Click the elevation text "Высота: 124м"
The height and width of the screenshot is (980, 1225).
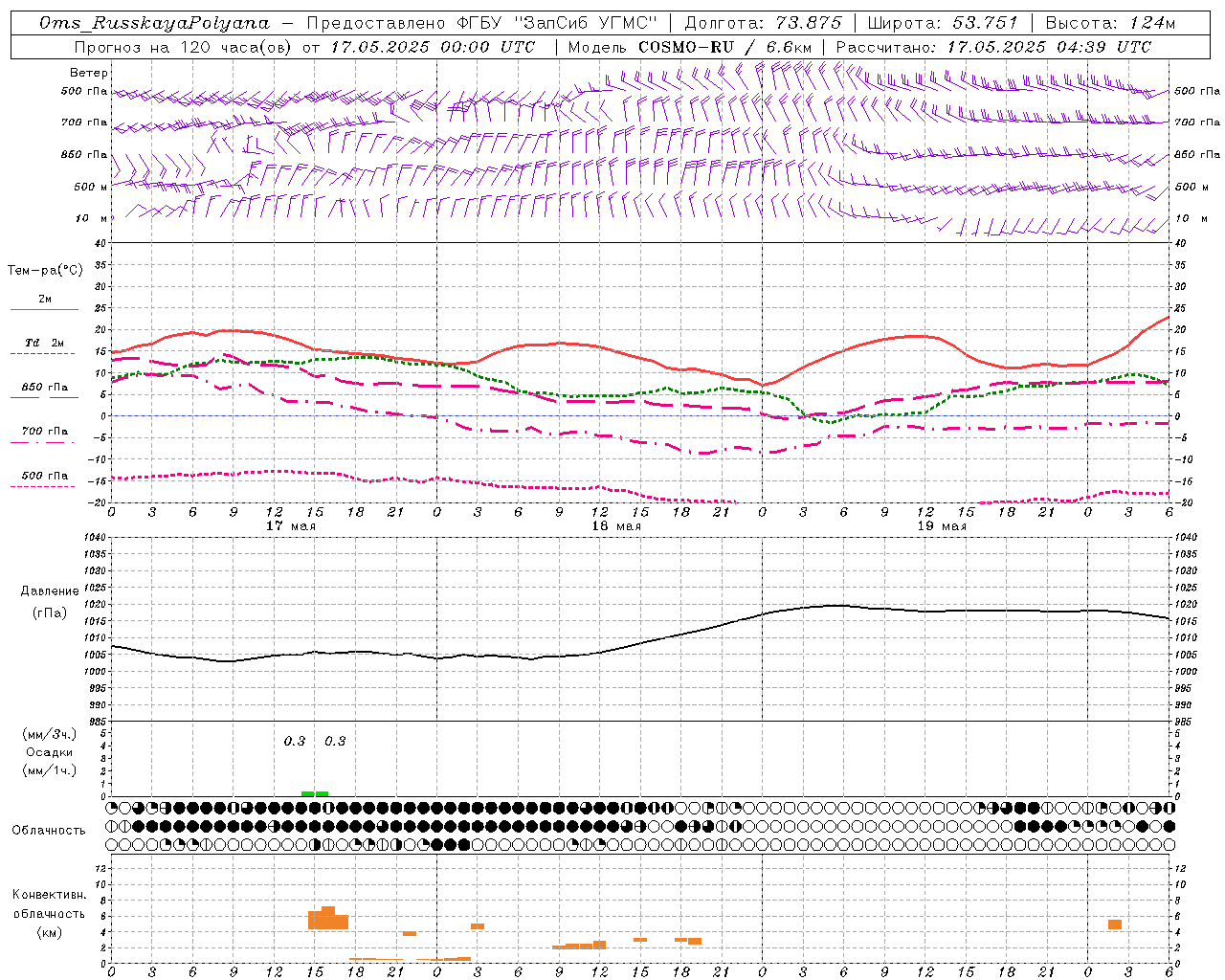[x=1110, y=23]
